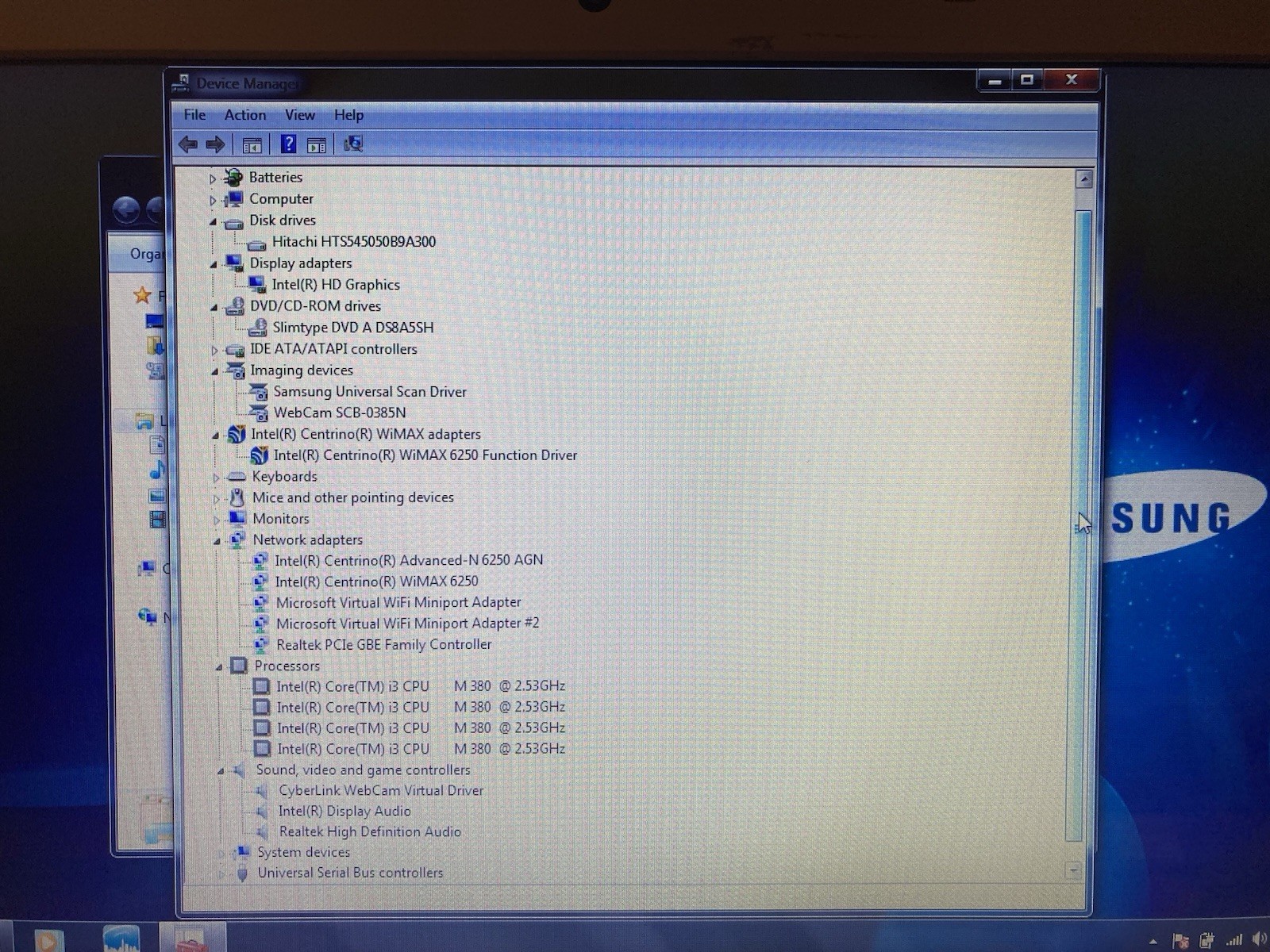Click the volume speaker tray icon

[x=1260, y=941]
